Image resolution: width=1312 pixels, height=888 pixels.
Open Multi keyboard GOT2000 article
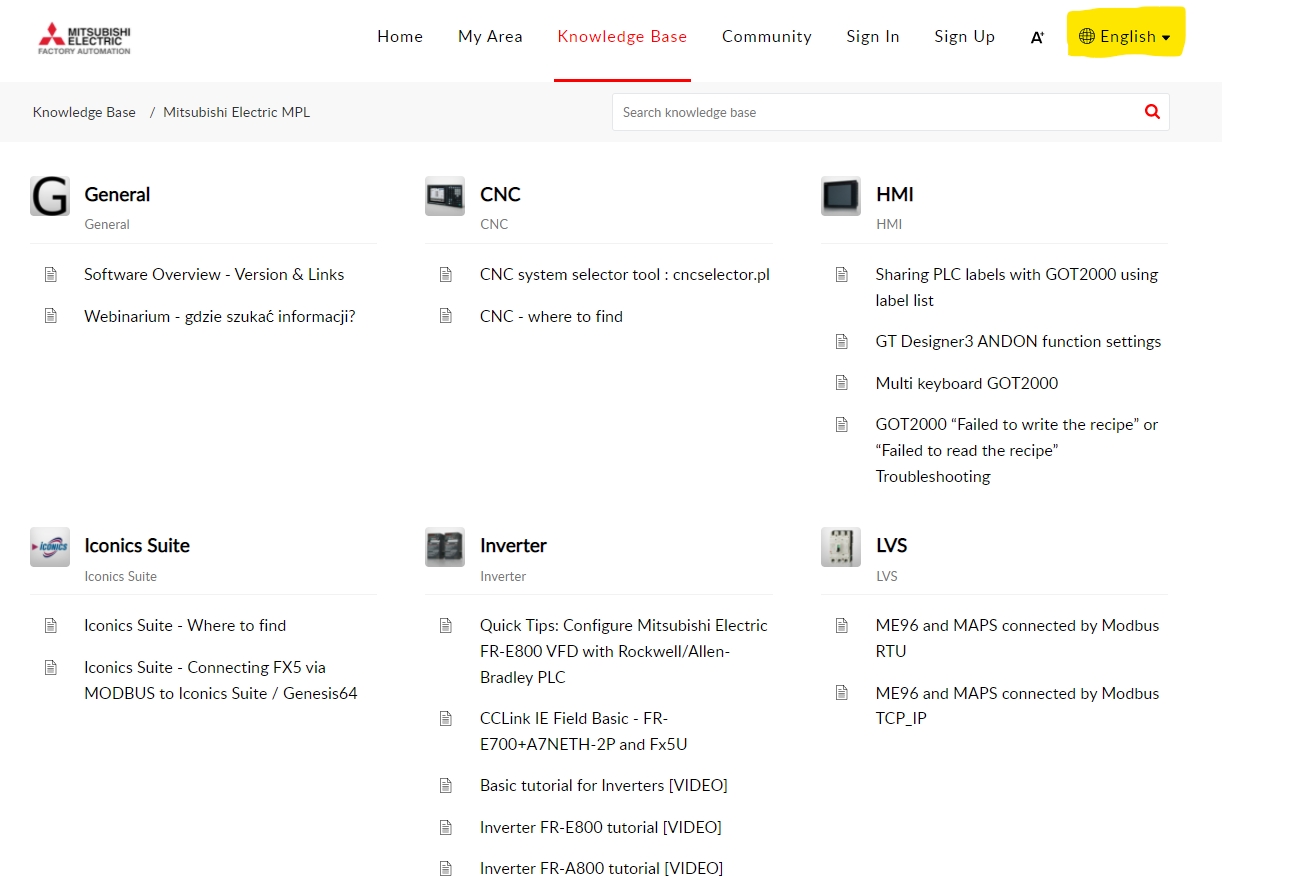(967, 383)
